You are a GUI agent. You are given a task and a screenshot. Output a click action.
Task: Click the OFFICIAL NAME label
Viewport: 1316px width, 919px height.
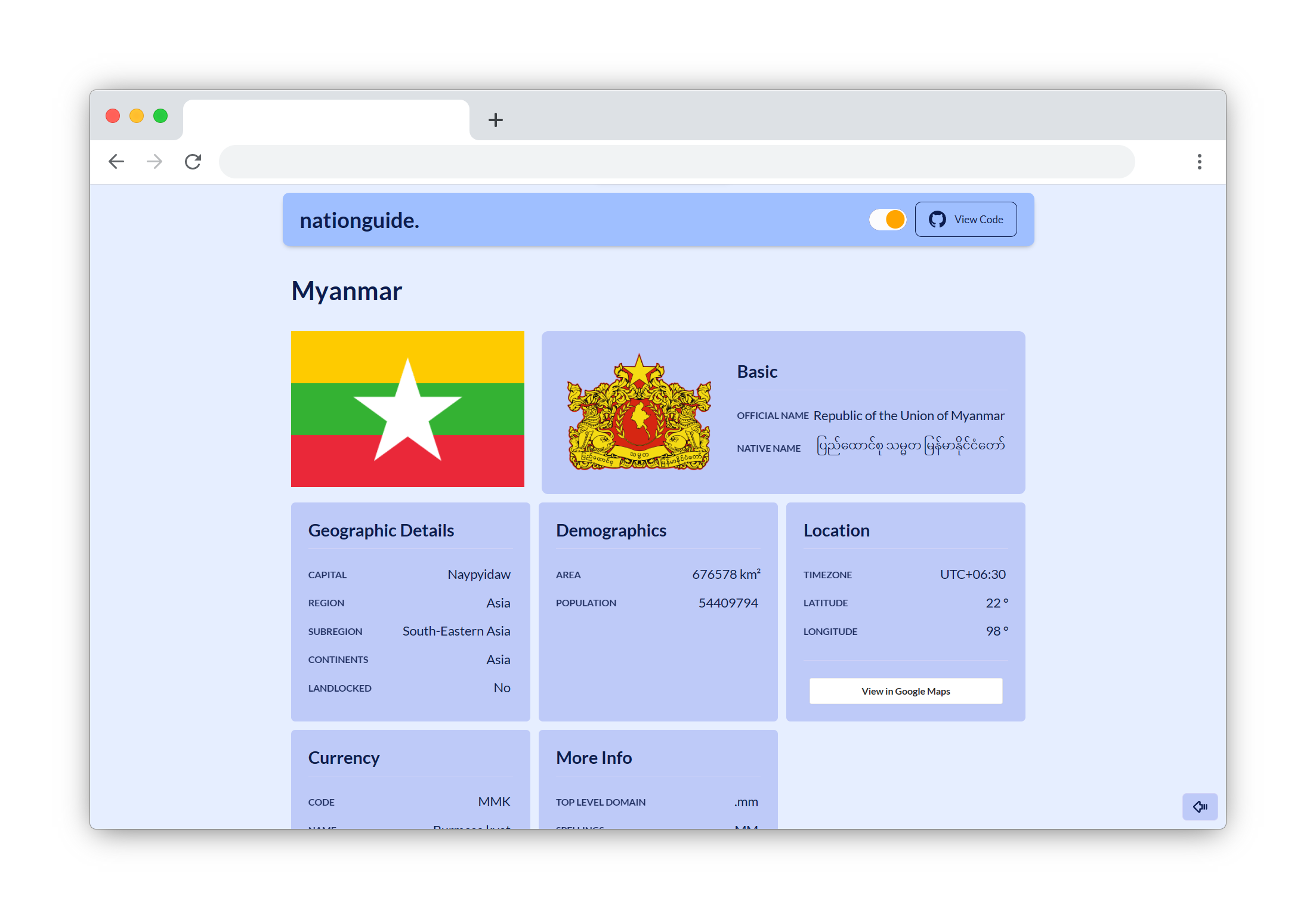click(x=773, y=415)
